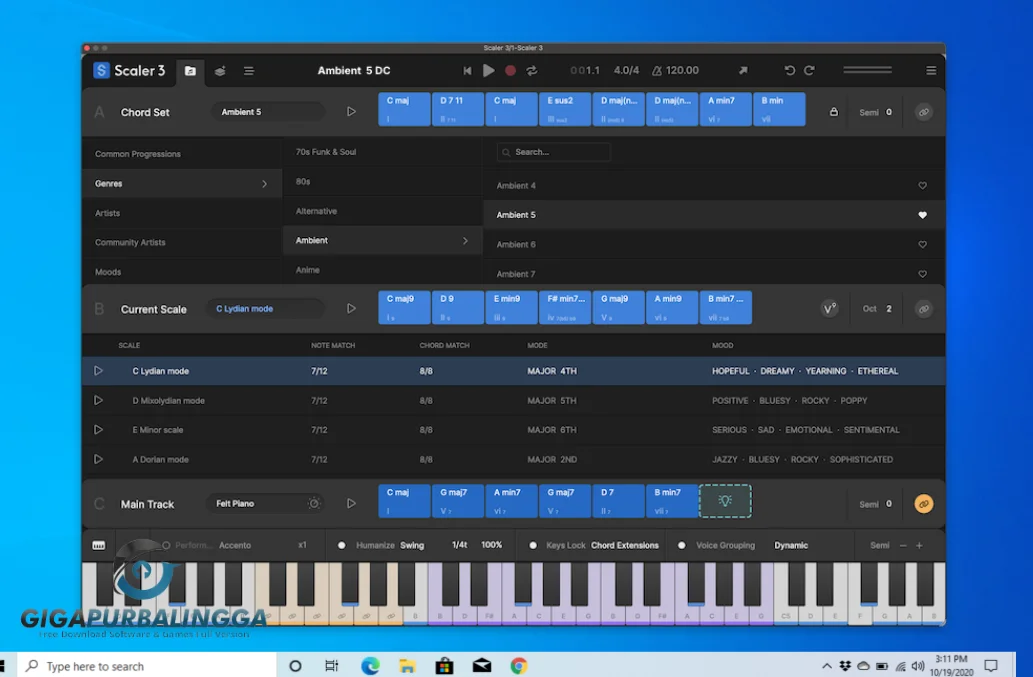This screenshot has width=1033, height=677.
Task: Open the browser folder icon tab
Action: (190, 71)
